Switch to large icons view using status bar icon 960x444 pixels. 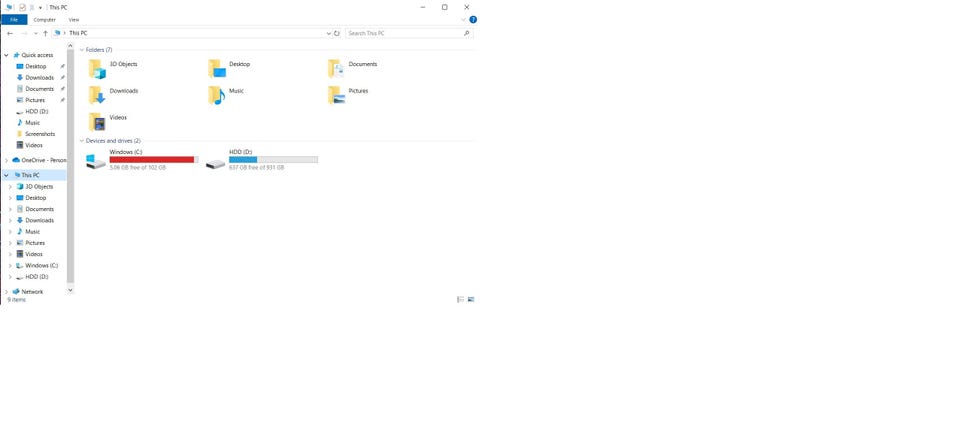click(x=471, y=299)
